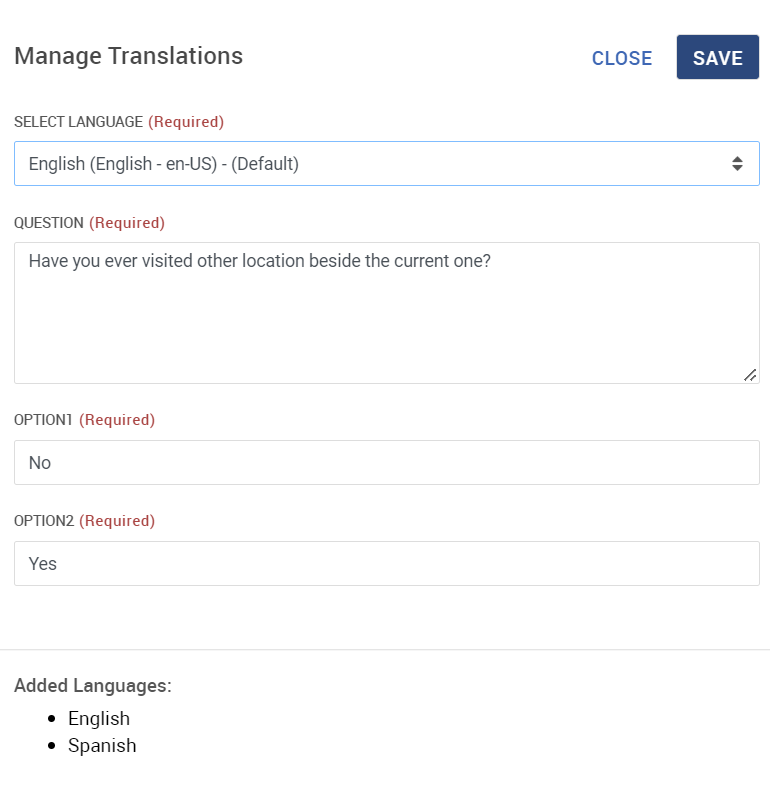Click the Option1 input containing No
The height and width of the screenshot is (788, 770).
(x=387, y=462)
